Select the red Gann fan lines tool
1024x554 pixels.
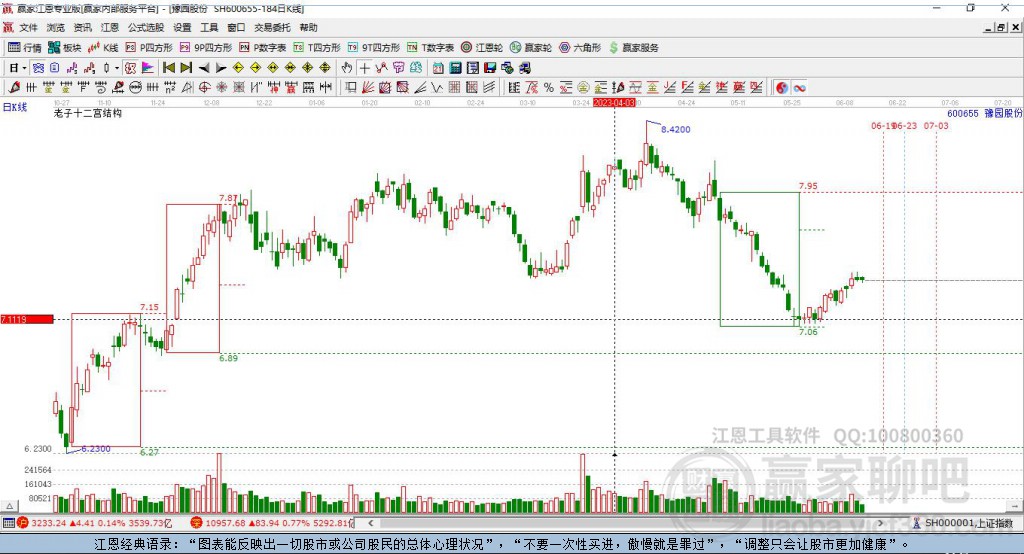[368, 88]
